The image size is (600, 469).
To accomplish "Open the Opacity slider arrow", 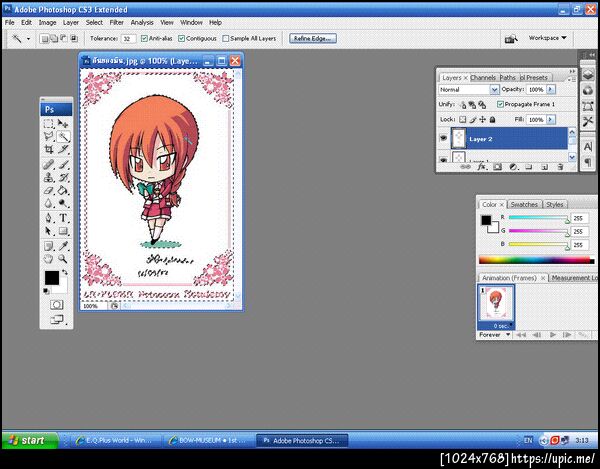I will click(551, 89).
